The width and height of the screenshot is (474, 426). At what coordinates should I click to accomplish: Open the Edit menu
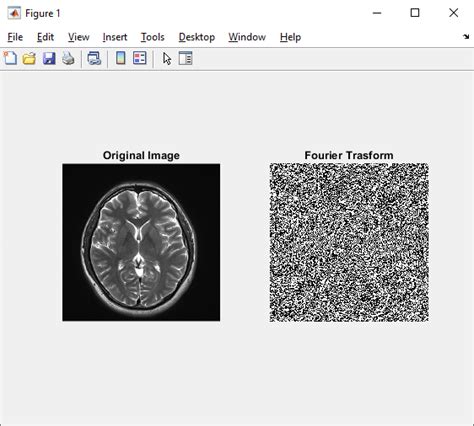point(45,37)
